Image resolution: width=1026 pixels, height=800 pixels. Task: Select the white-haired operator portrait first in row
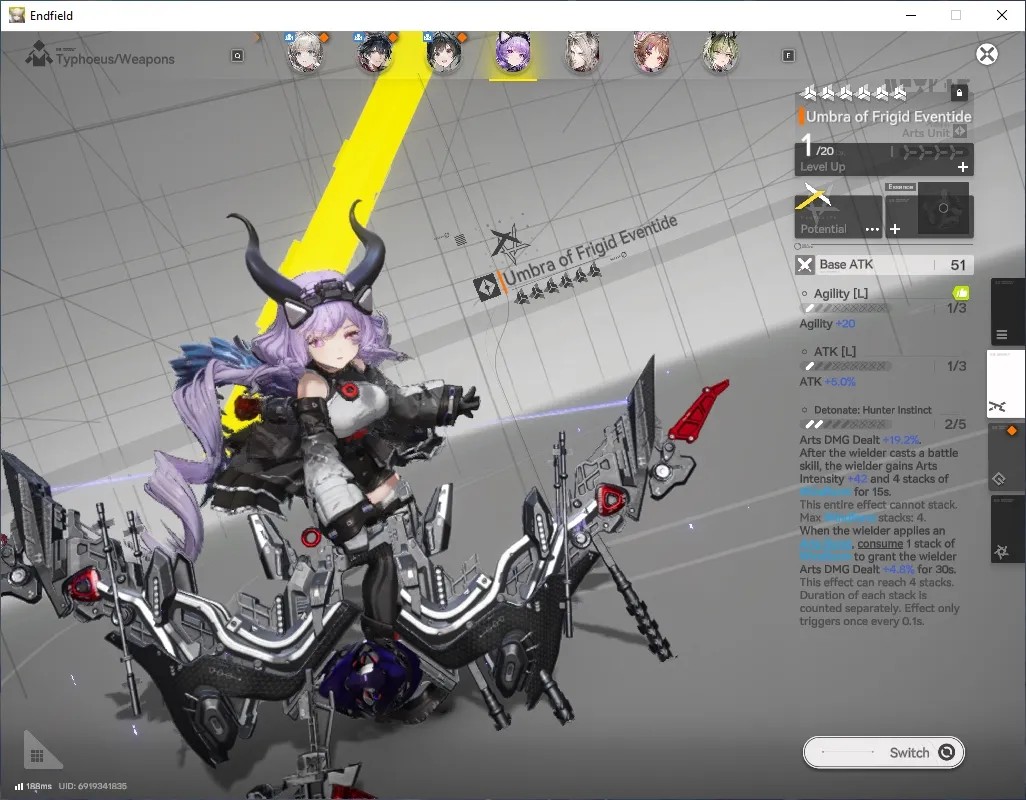306,52
